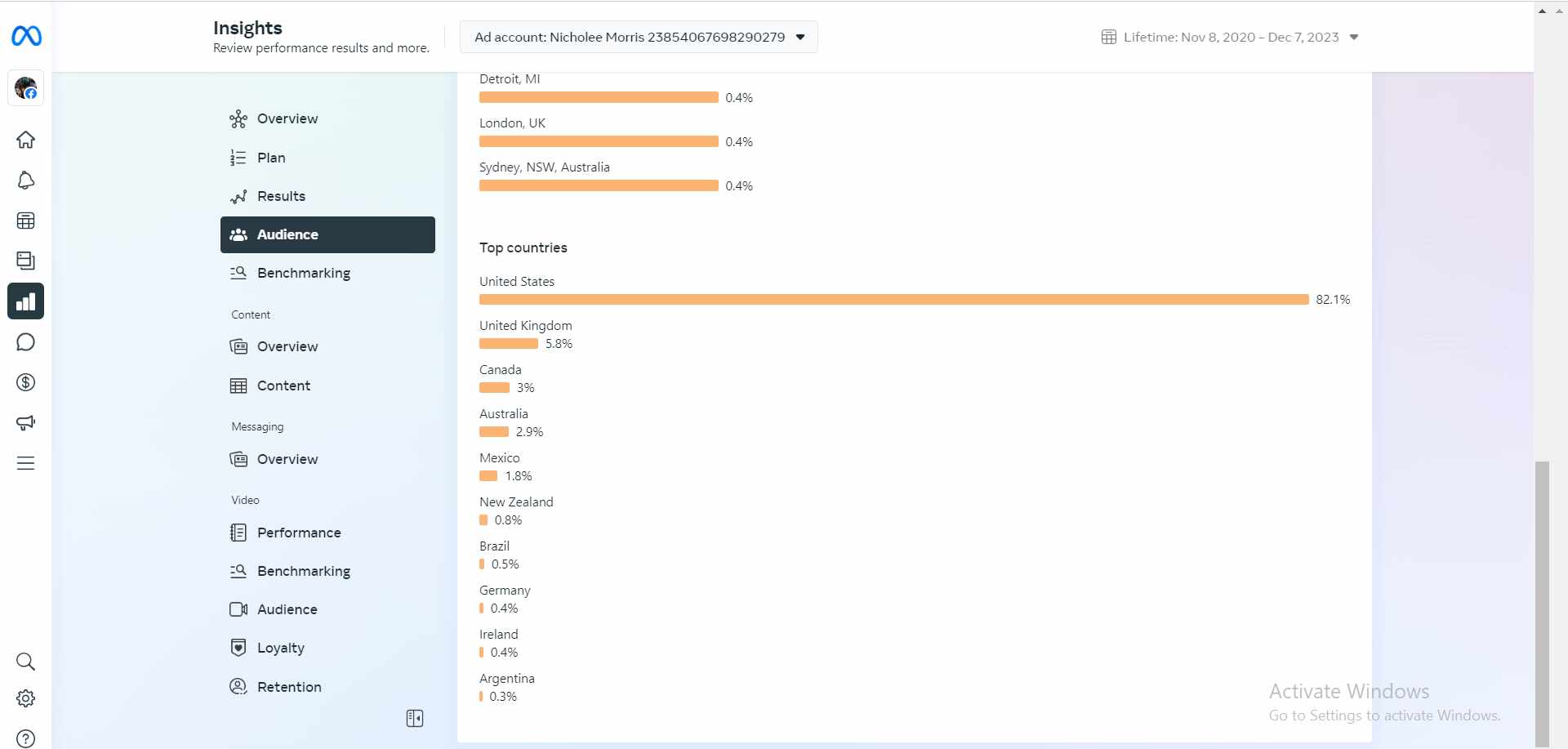Click the Detroit, MI city label

(x=510, y=79)
